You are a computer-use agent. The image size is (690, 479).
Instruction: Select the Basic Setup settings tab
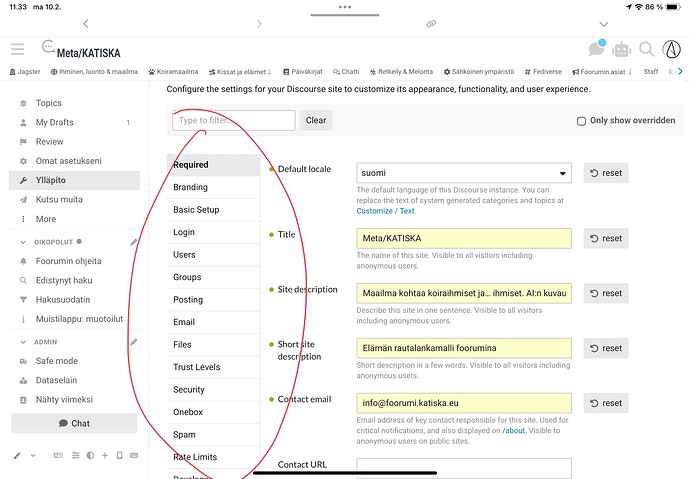tap(213, 210)
